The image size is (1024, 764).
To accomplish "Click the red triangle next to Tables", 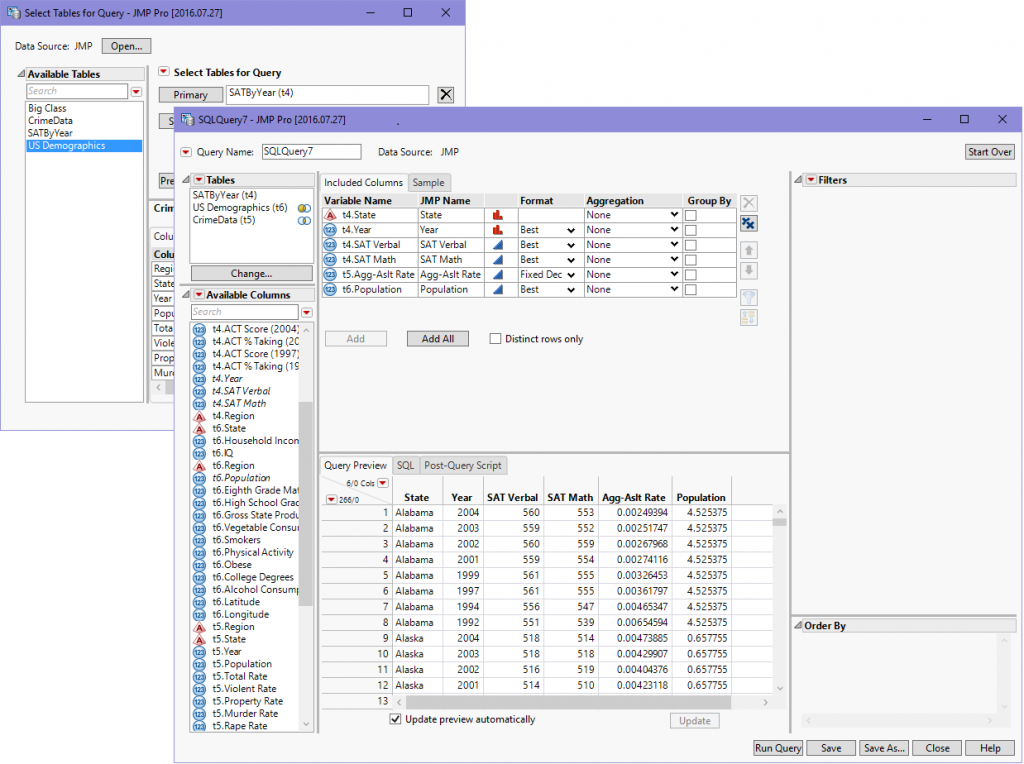I will pyautogui.click(x=198, y=180).
